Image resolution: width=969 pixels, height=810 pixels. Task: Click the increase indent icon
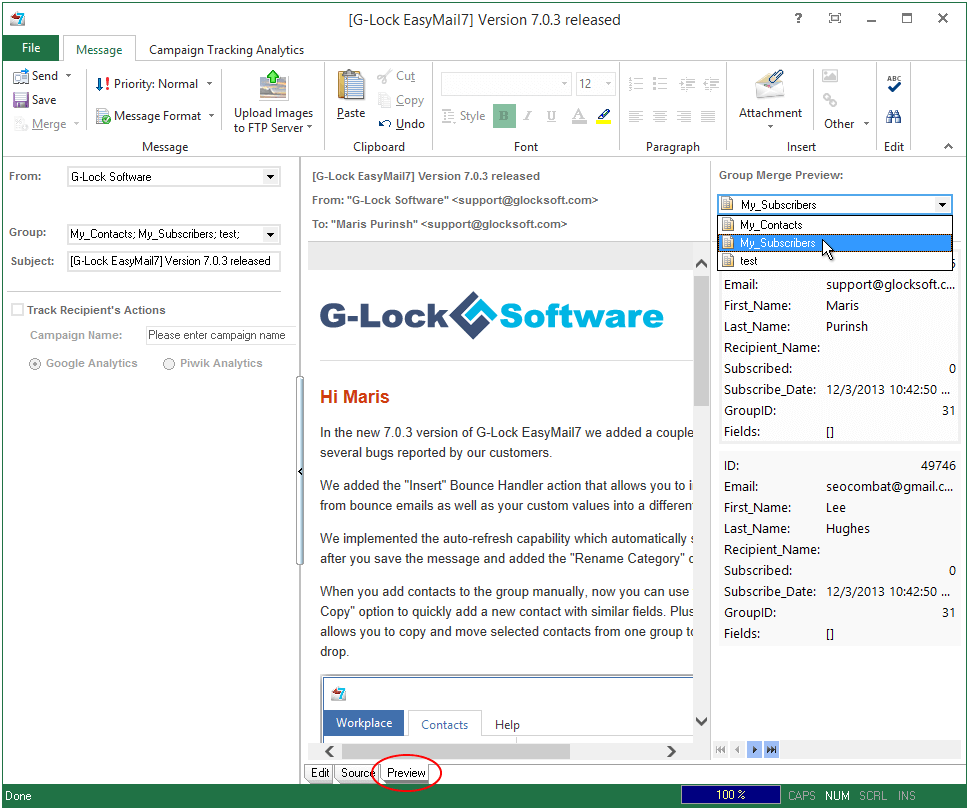coord(711,83)
